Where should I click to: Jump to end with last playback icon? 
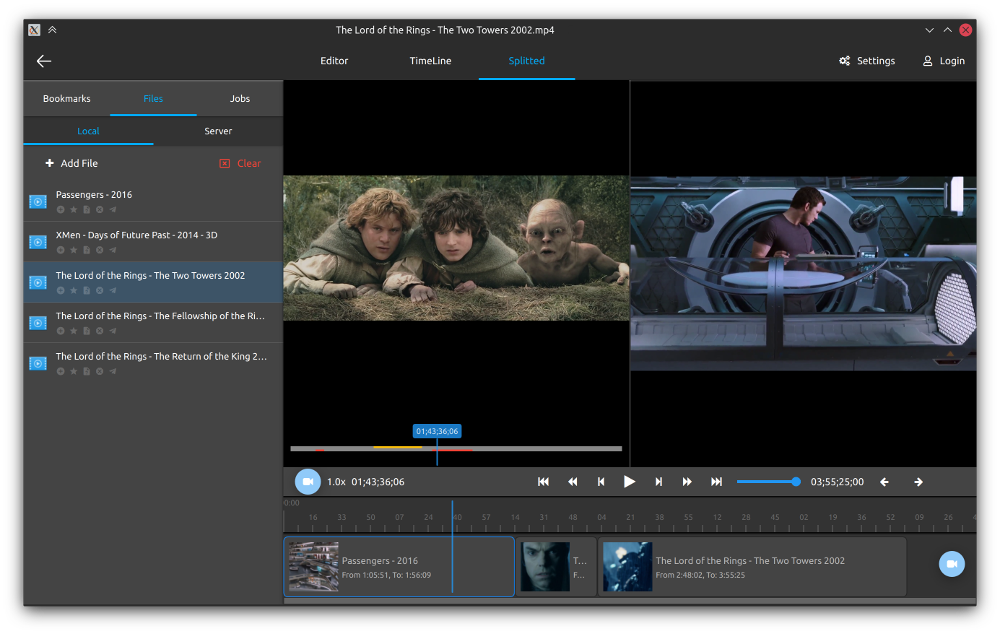coord(716,482)
